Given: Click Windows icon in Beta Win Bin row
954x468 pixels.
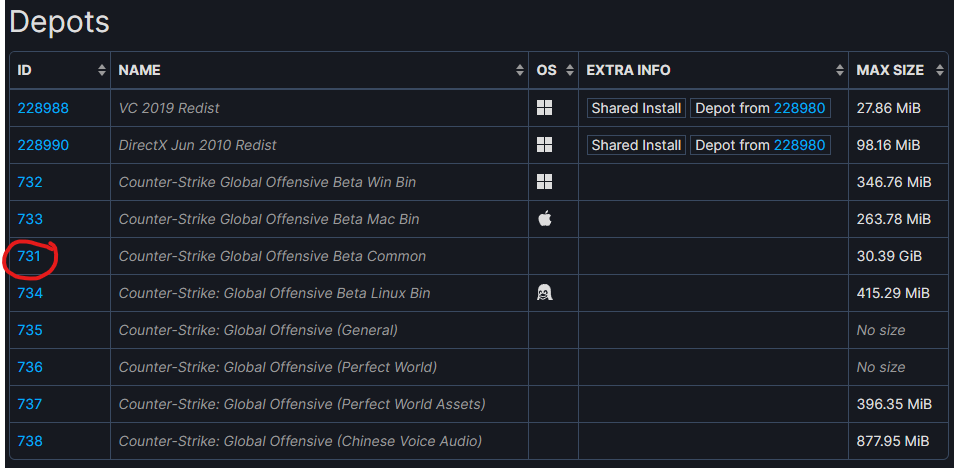Looking at the screenshot, I should (x=544, y=182).
